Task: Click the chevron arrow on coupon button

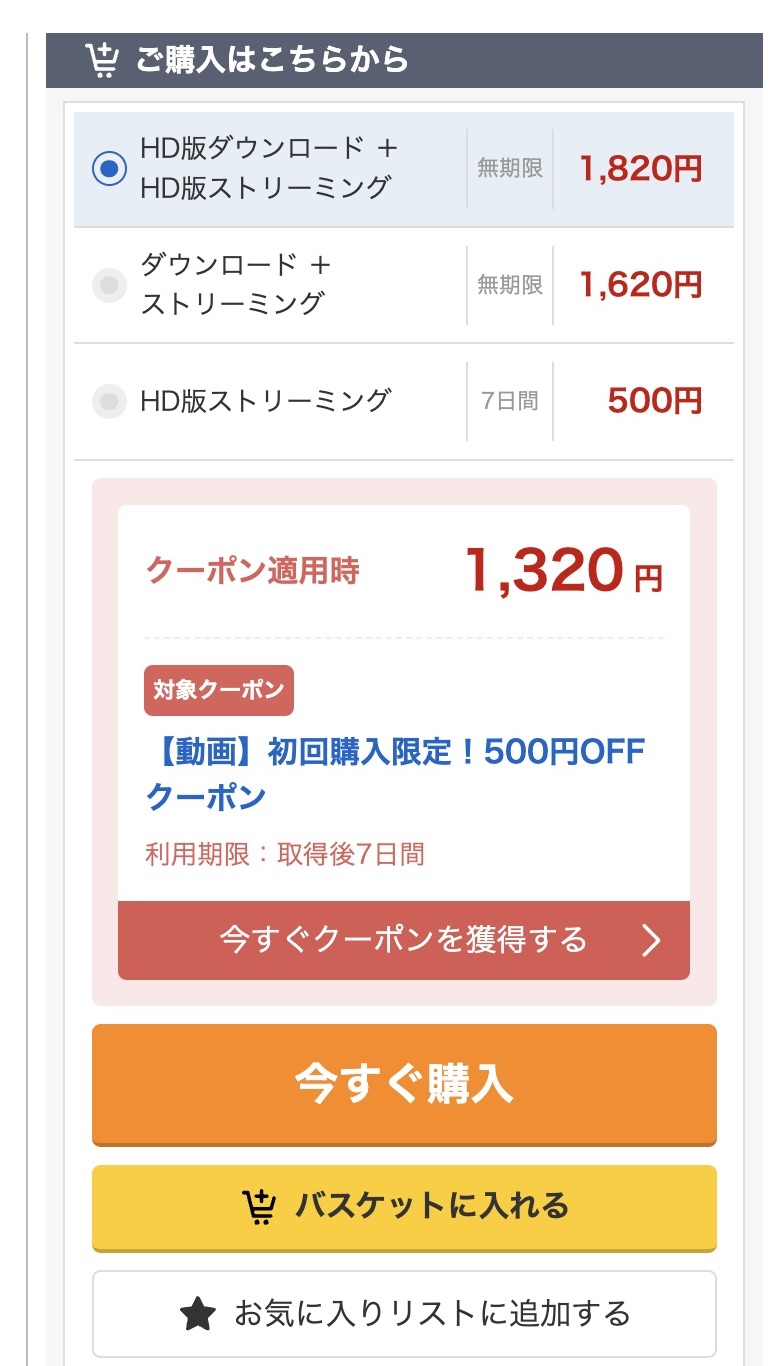Action: 651,940
